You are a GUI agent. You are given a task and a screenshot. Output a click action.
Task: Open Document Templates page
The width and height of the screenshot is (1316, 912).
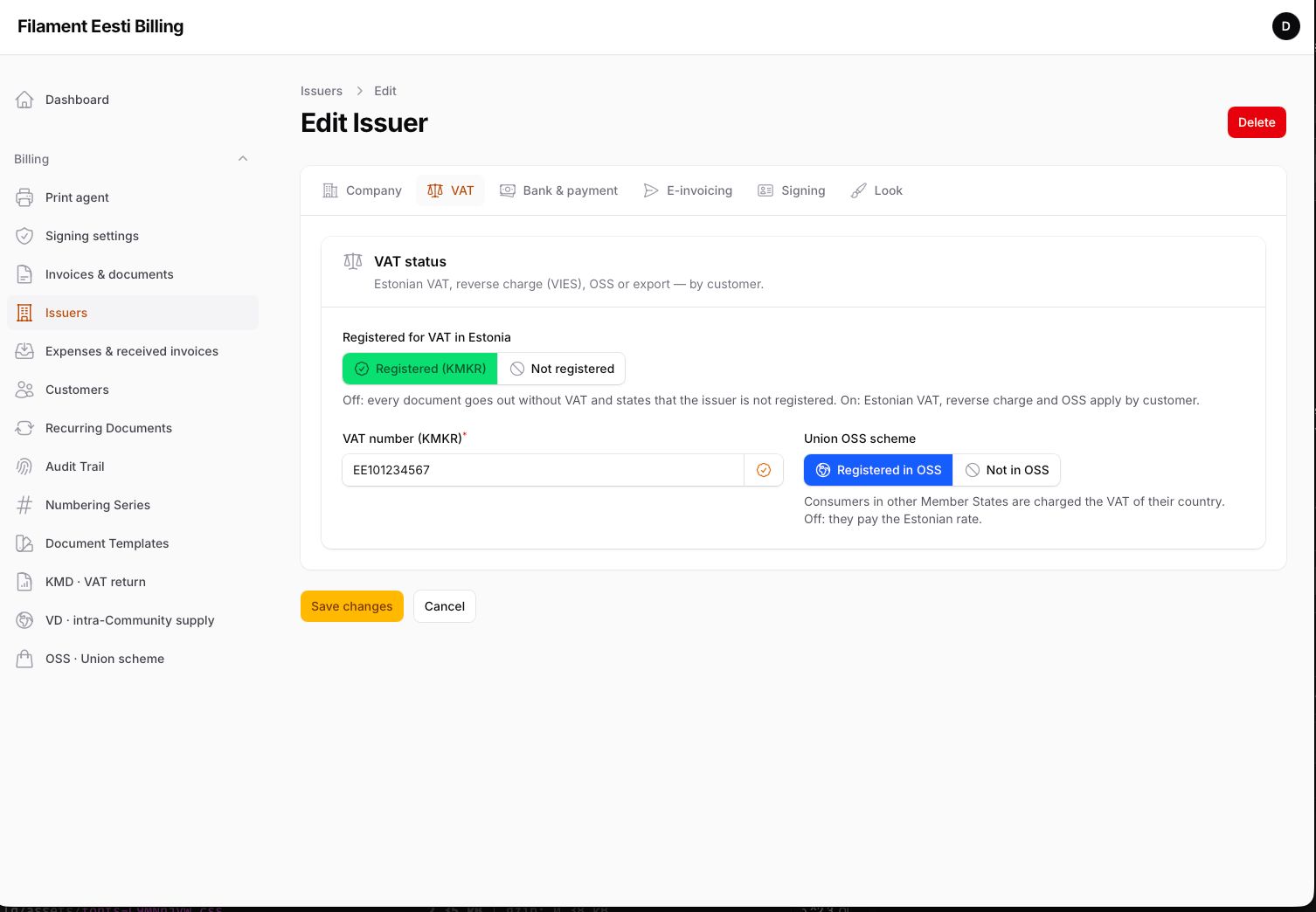tap(133, 543)
